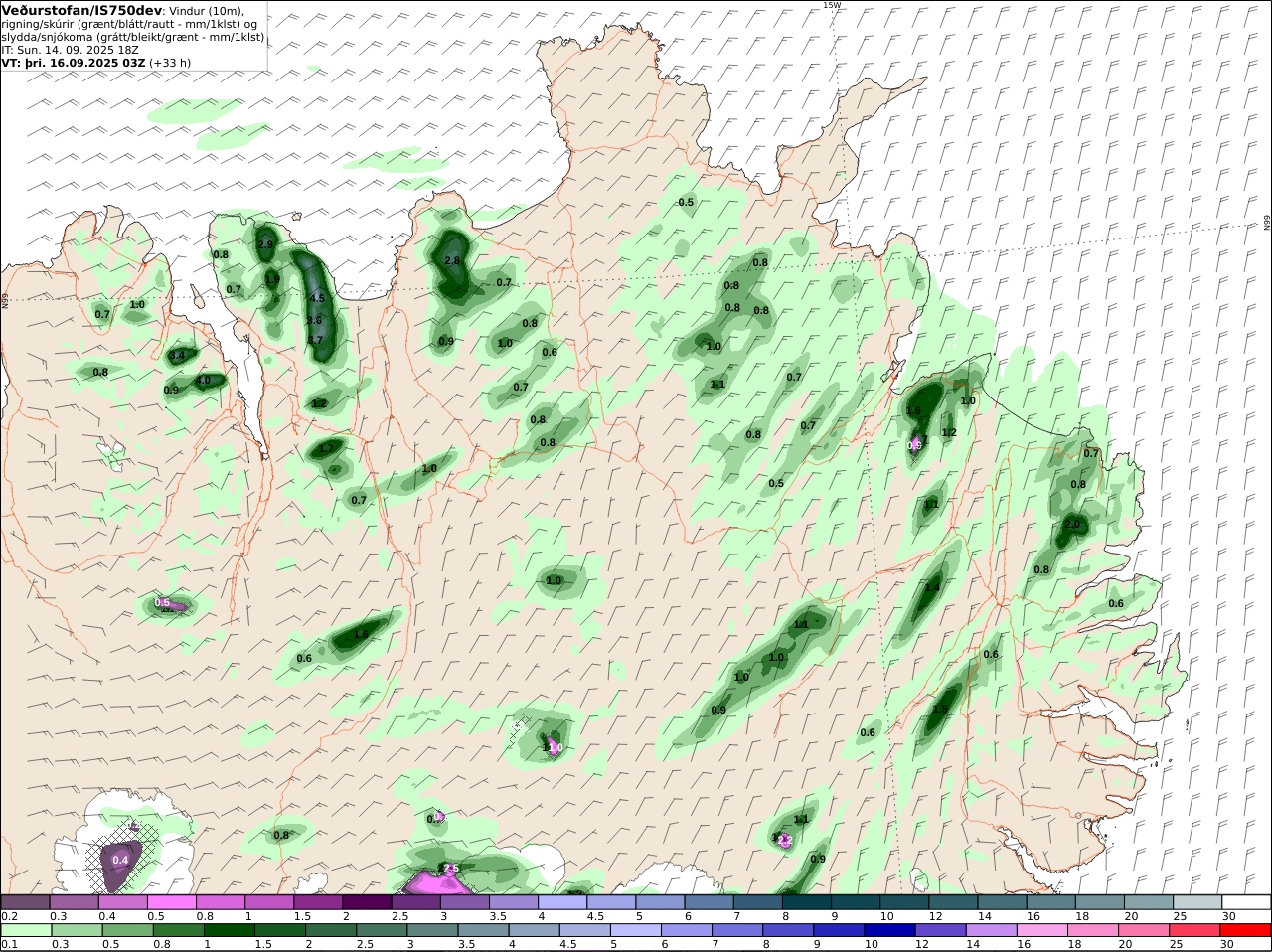Viewport: 1272px width, 952px height.
Task: Select the dark teal 8–9 snow legend swatch
Action: (x=807, y=901)
